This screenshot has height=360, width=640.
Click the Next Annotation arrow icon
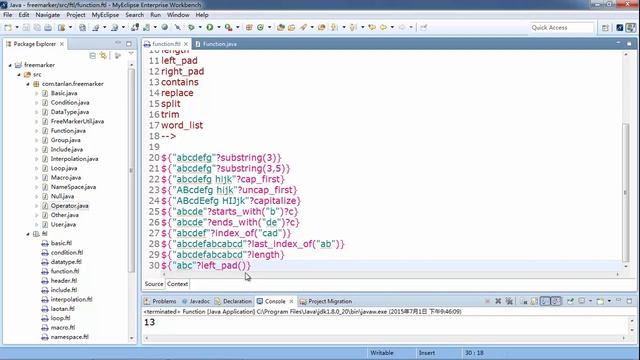point(334,27)
